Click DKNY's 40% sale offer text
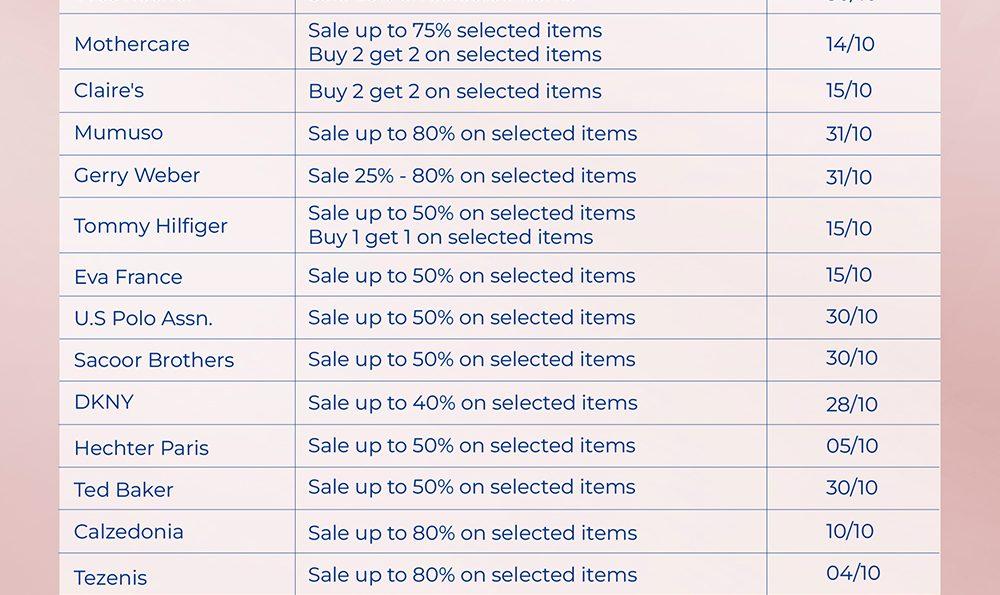Image resolution: width=1000 pixels, height=595 pixels. pyautogui.click(x=472, y=403)
